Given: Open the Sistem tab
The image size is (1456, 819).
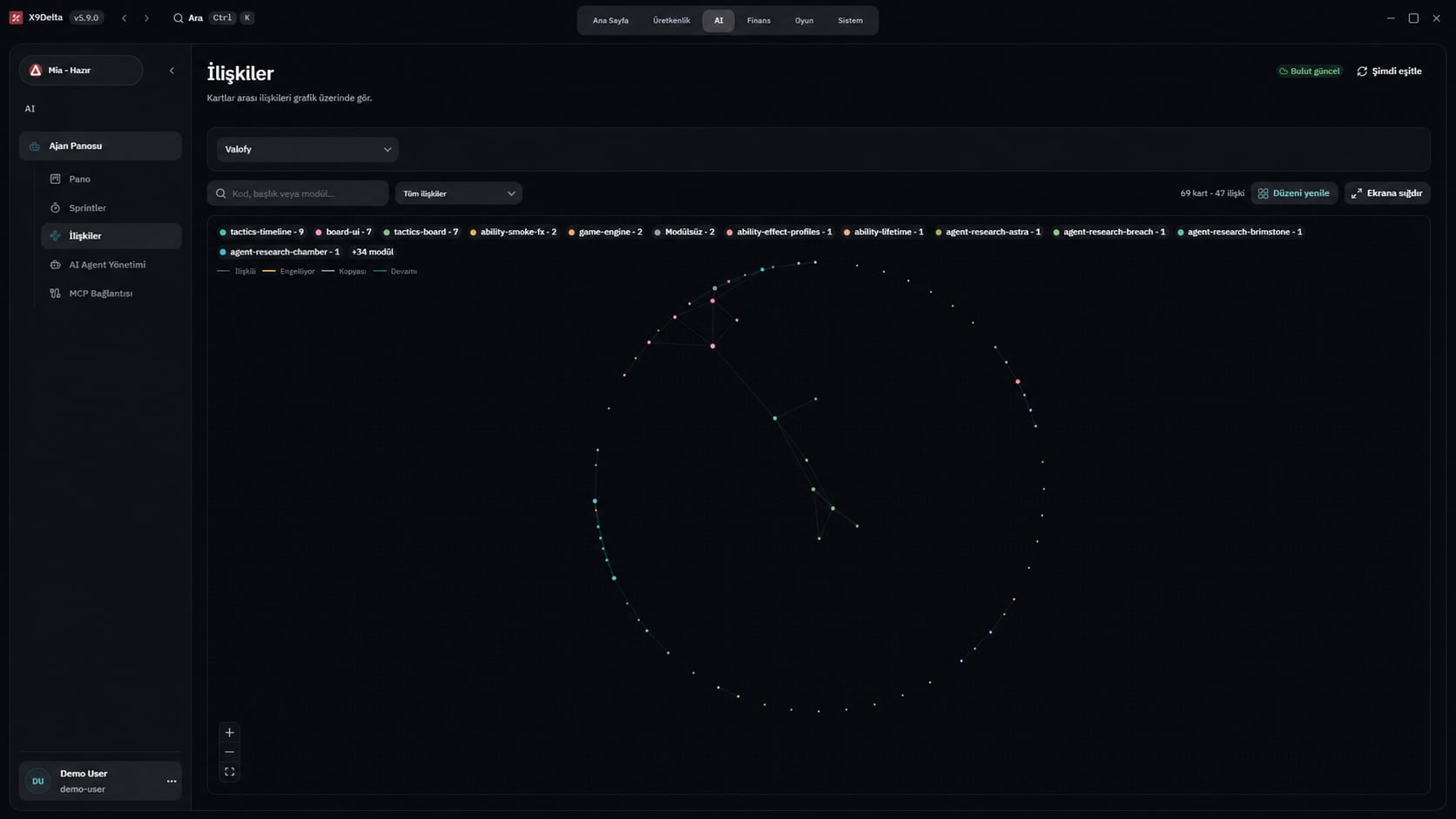Looking at the screenshot, I should [x=850, y=20].
